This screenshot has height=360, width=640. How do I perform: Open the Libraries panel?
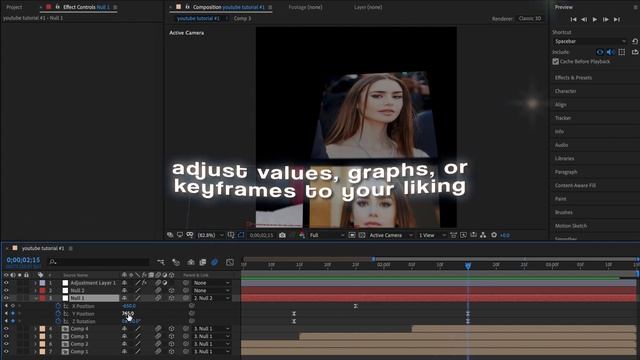point(564,158)
